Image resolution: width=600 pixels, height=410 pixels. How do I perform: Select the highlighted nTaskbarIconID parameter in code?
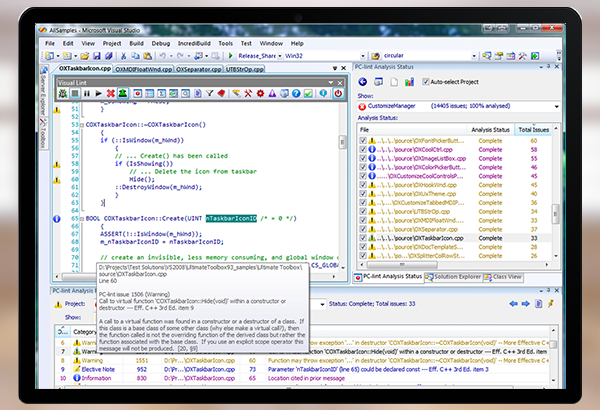231,219
